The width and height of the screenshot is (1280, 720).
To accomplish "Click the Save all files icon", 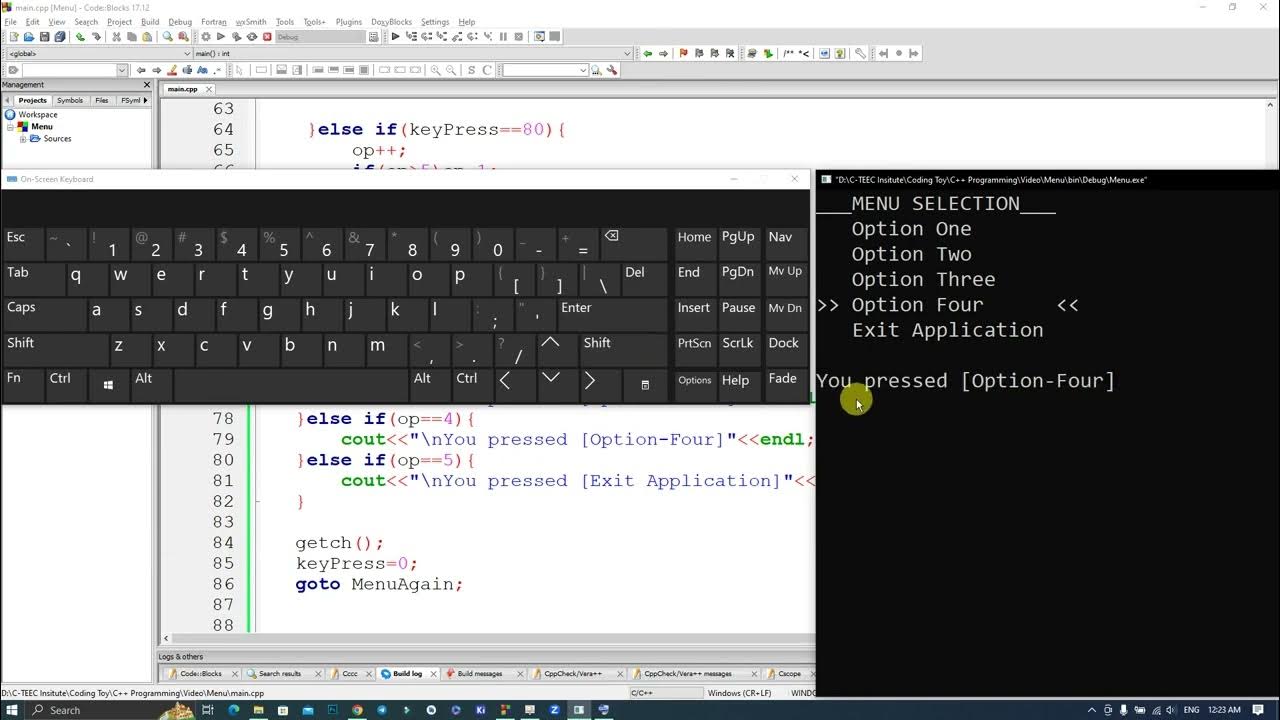I will pyautogui.click(x=59, y=36).
